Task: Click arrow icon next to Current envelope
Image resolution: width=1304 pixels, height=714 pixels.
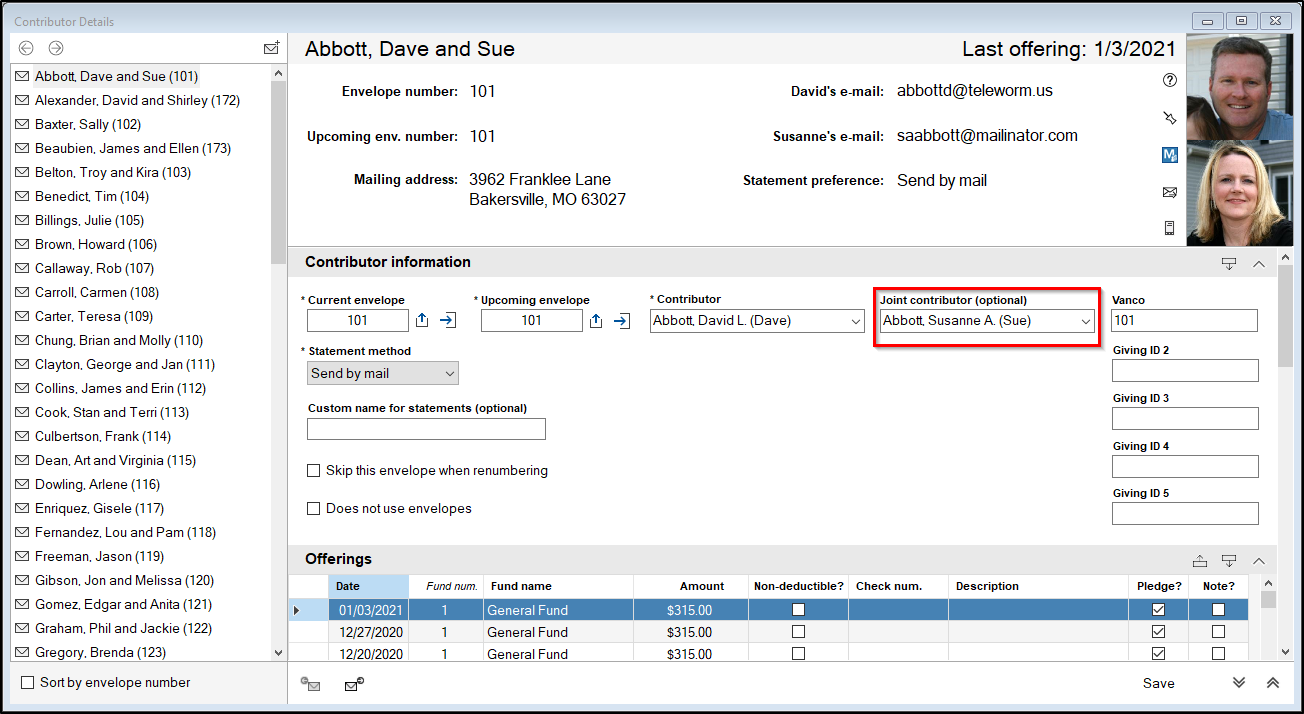Action: [x=448, y=321]
